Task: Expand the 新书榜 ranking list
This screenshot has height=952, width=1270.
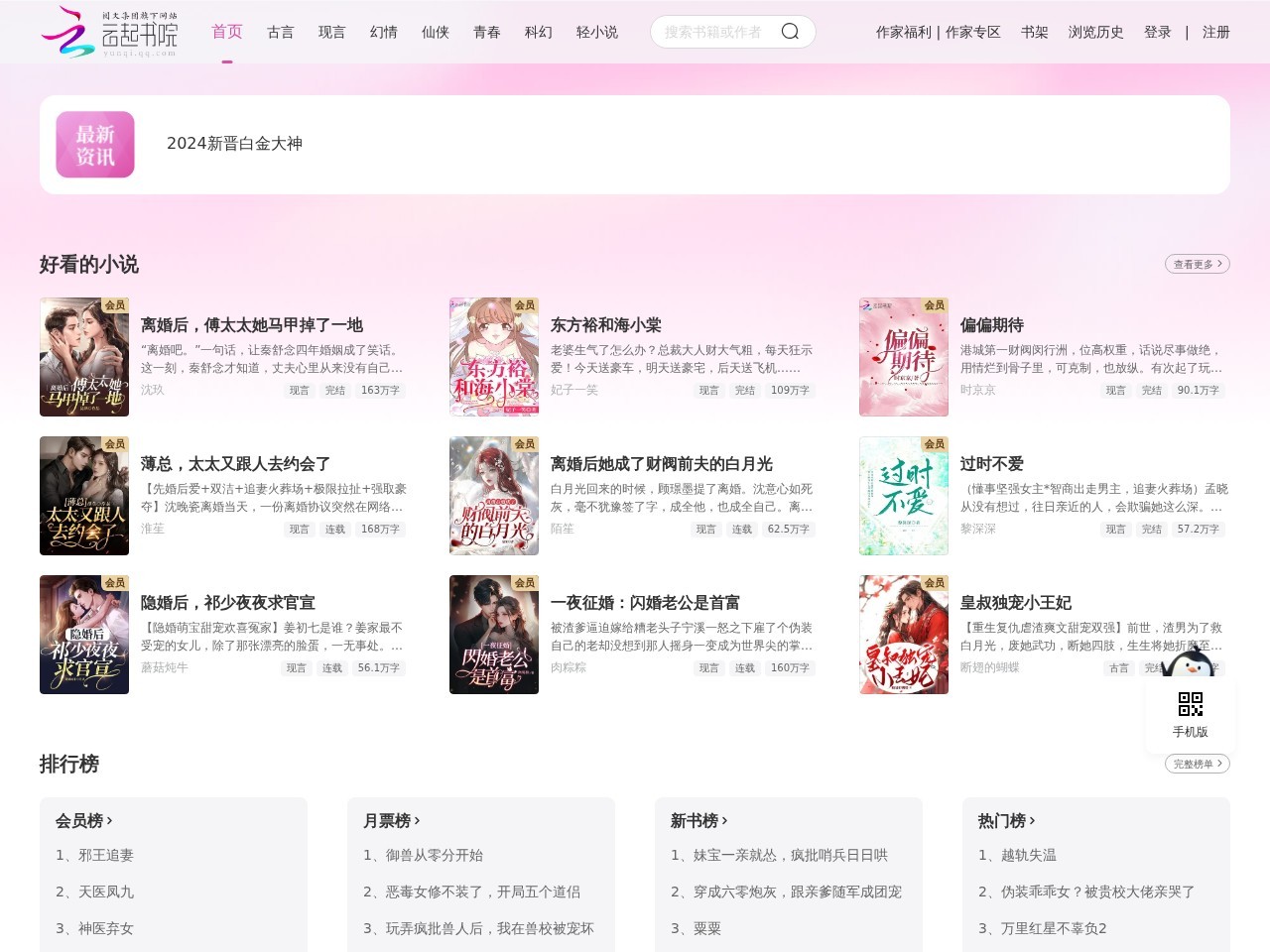Action: tap(699, 821)
